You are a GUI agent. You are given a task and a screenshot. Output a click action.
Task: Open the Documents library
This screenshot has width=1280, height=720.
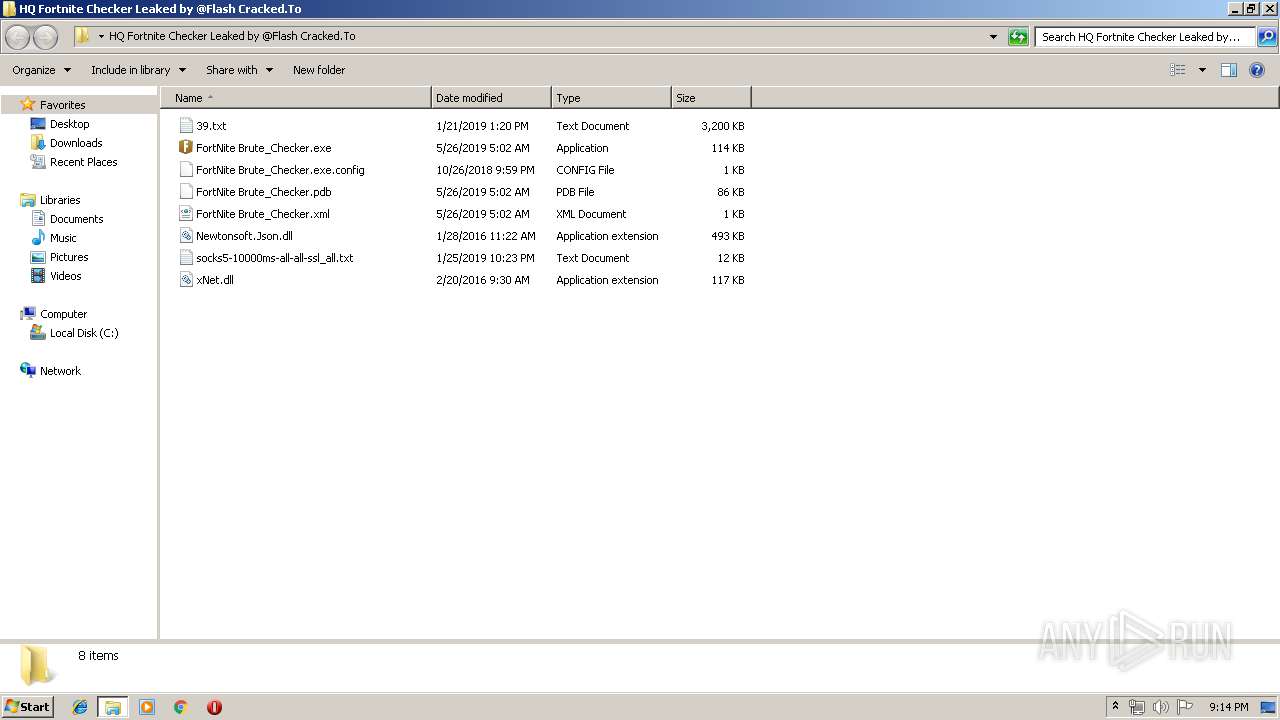(x=76, y=219)
